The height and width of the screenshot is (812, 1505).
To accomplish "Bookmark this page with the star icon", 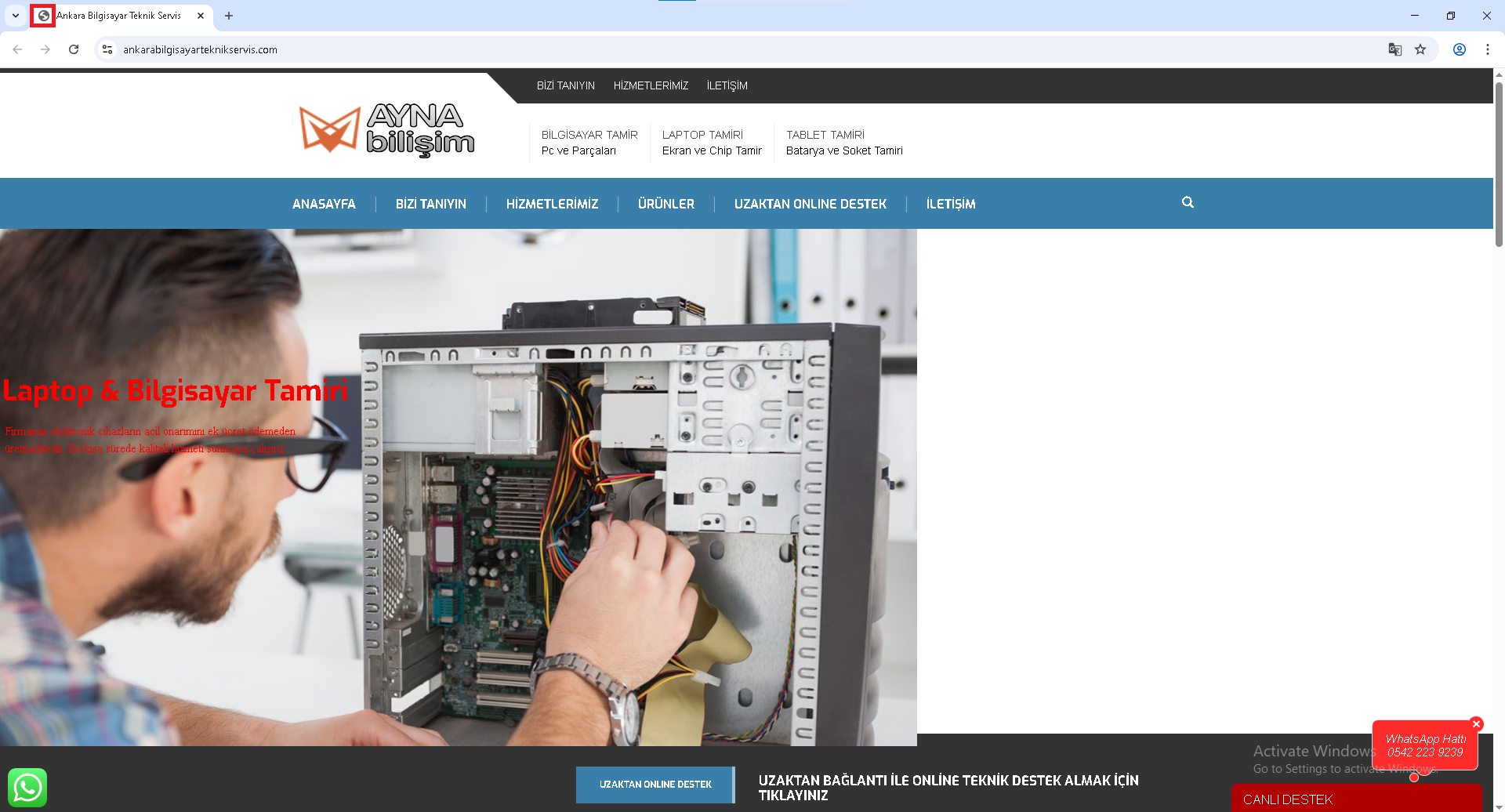I will pos(1420,49).
